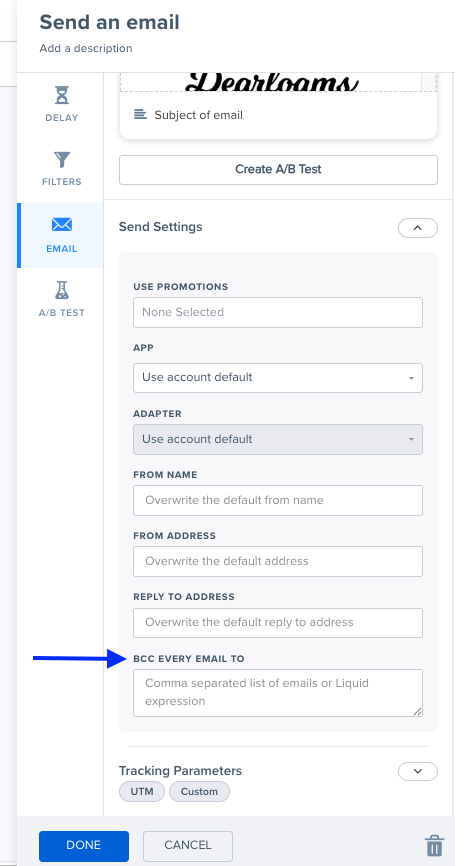
Task: Select the Custom tracking tag
Action: (199, 791)
